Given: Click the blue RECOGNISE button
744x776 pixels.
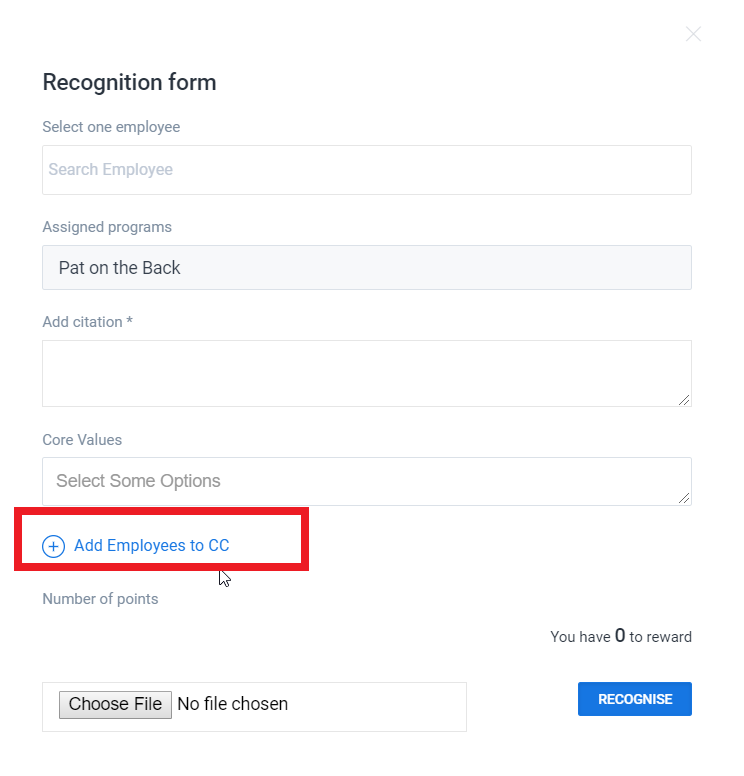Looking at the screenshot, I should (634, 699).
